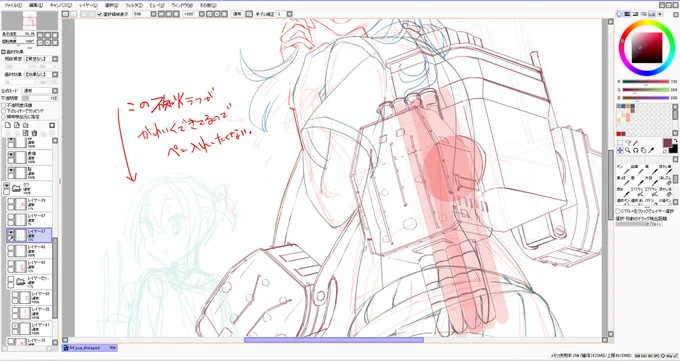Select the レイヤー46 layer row
This screenshot has height=361, width=680.
pyautogui.click(x=29, y=250)
